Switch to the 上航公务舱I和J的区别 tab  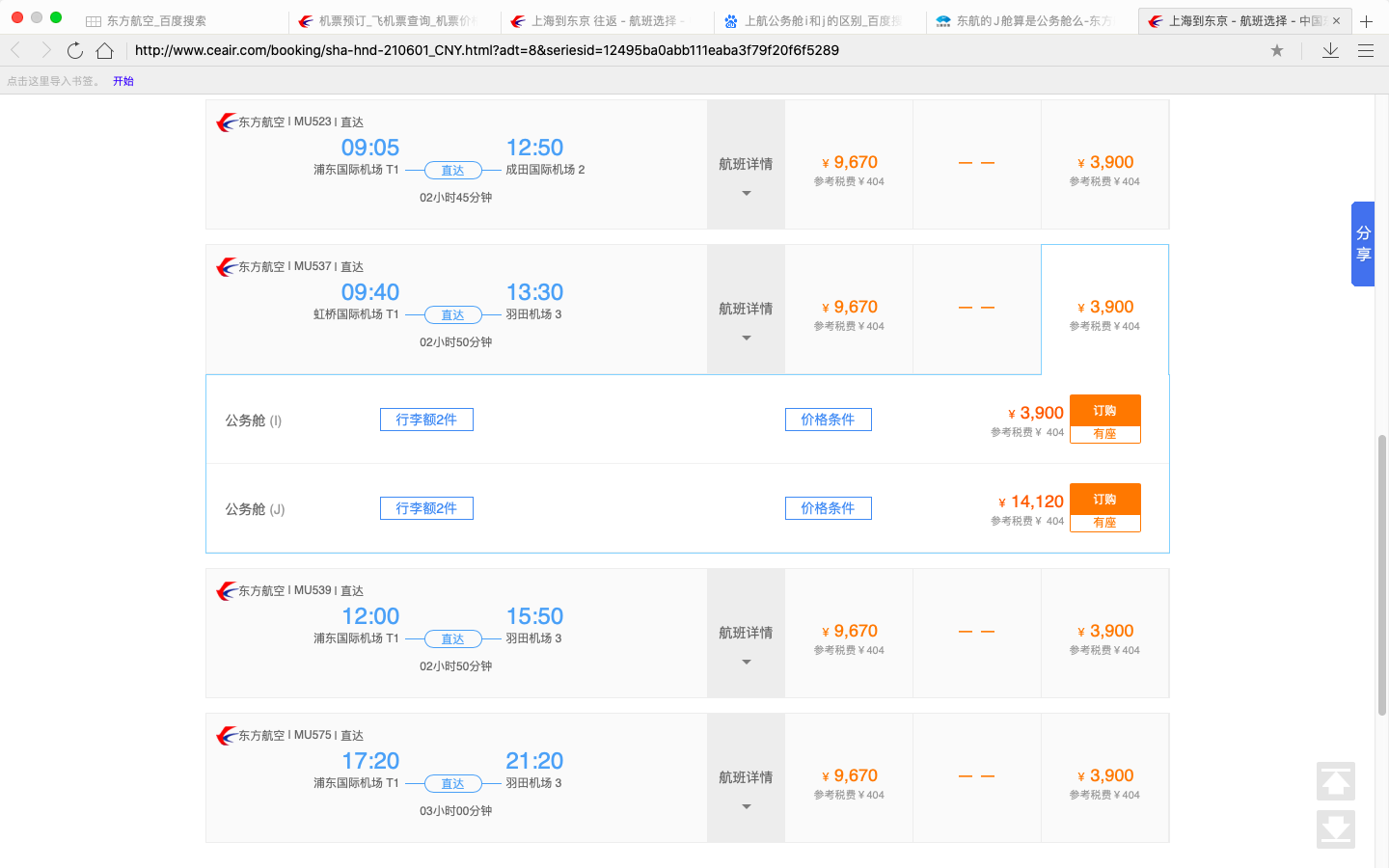(x=819, y=20)
